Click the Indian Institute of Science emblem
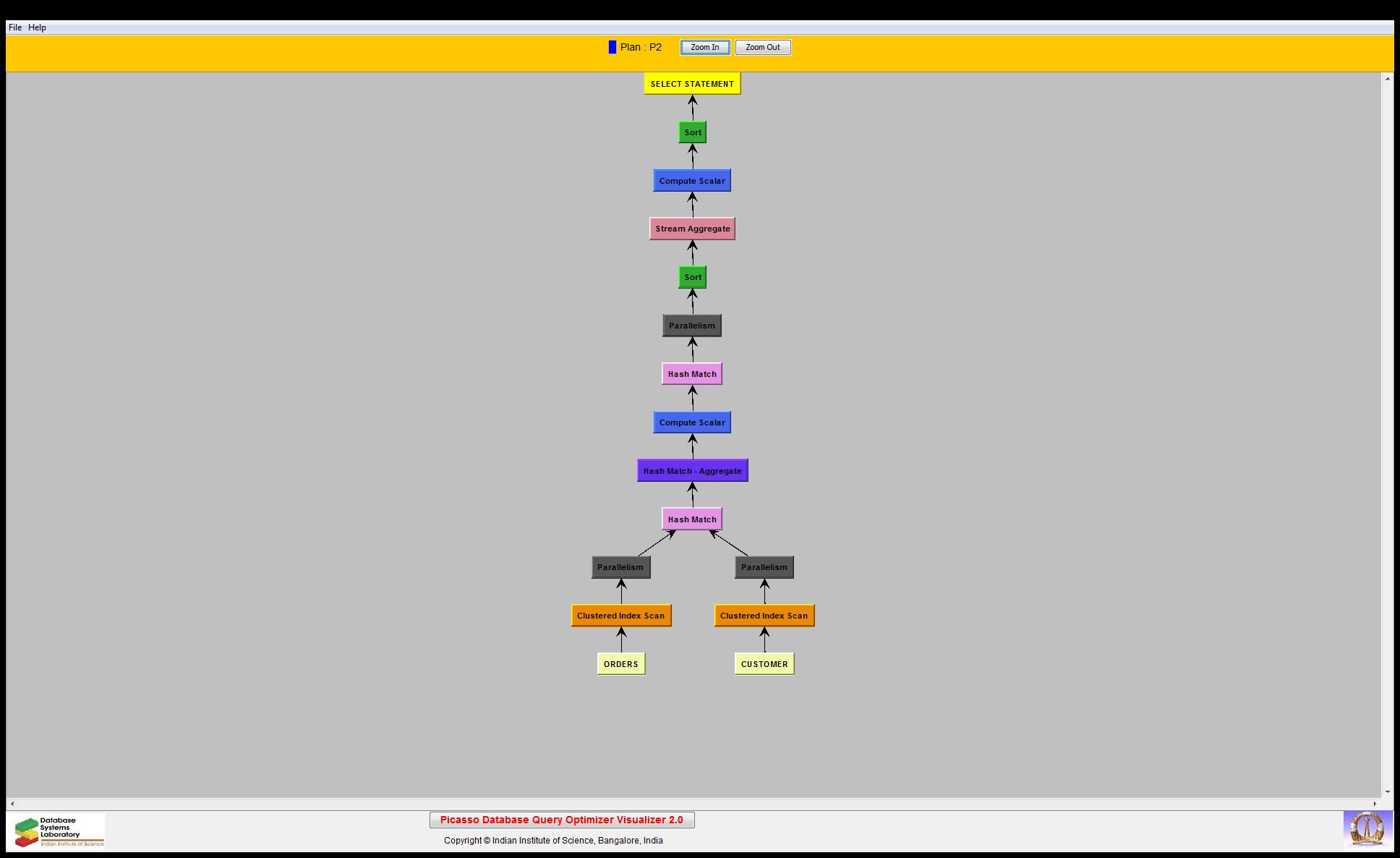The width and height of the screenshot is (1400, 858). point(1367,829)
